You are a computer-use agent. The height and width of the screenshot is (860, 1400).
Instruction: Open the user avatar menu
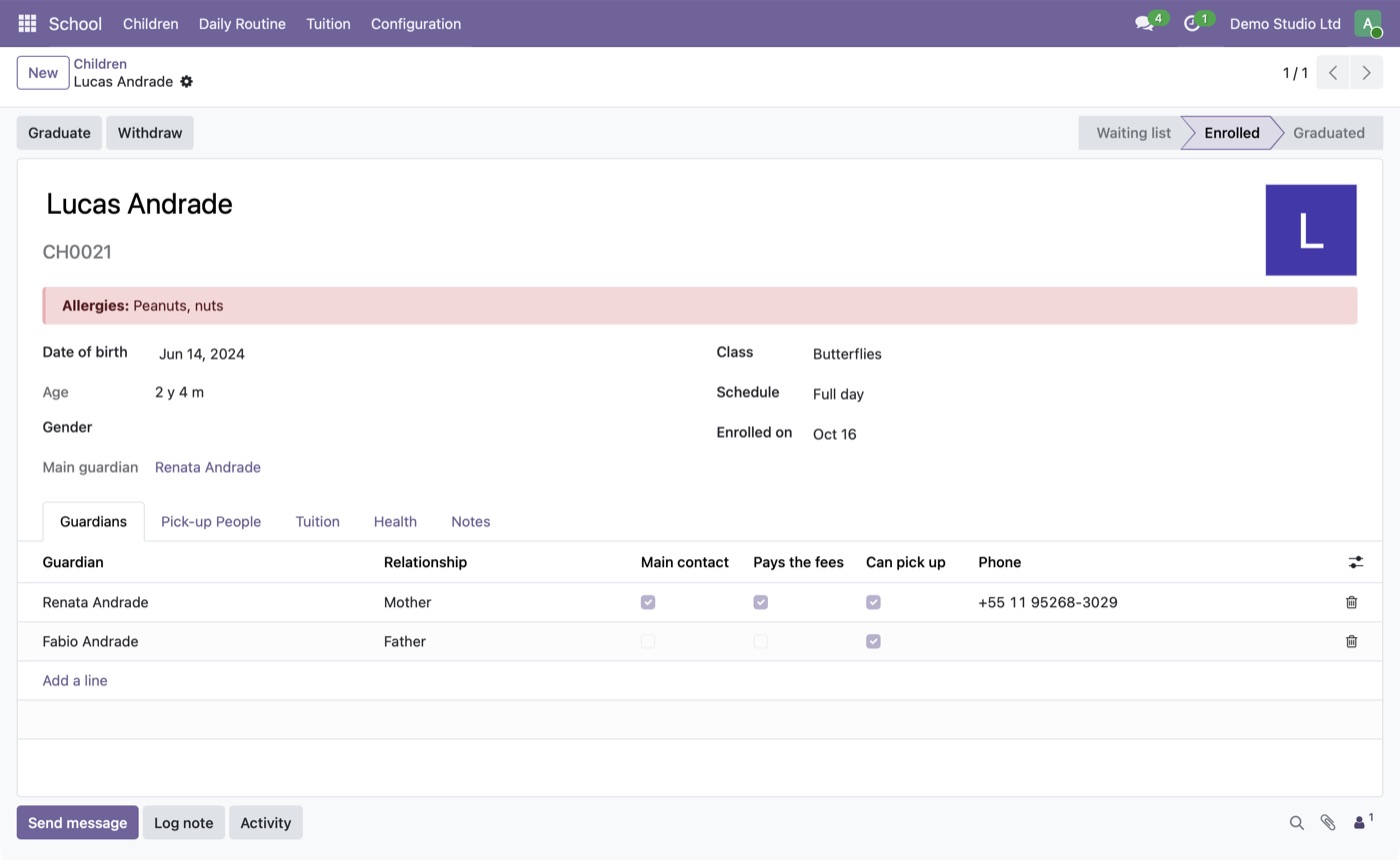coord(1367,23)
